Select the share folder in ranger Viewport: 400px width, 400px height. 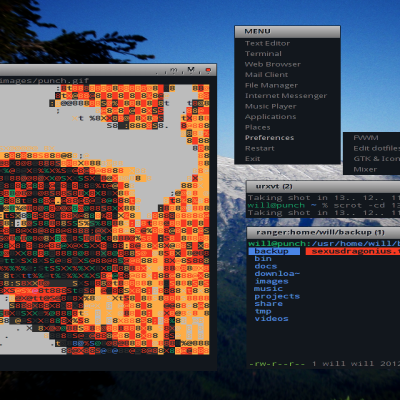point(268,304)
